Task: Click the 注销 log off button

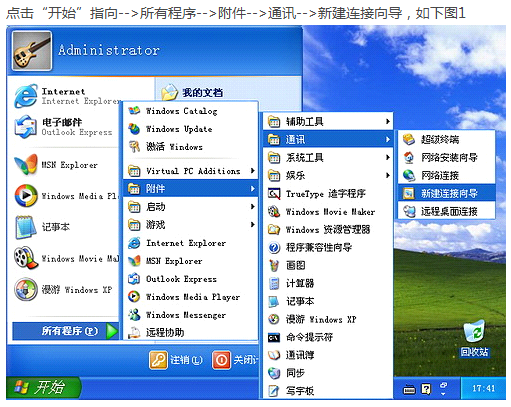Action: point(176,360)
